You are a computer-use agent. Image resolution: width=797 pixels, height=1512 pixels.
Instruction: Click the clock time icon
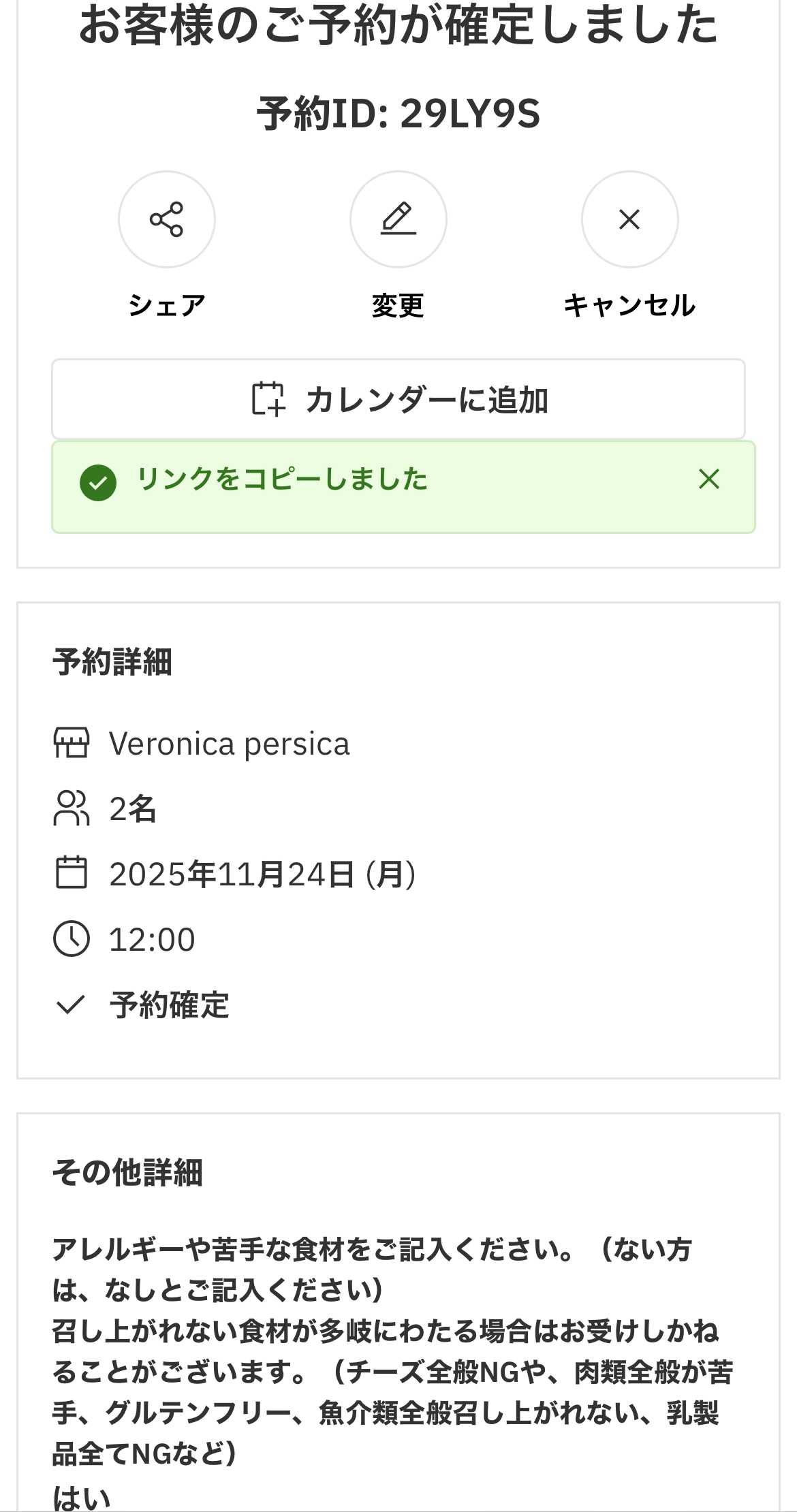[72, 939]
